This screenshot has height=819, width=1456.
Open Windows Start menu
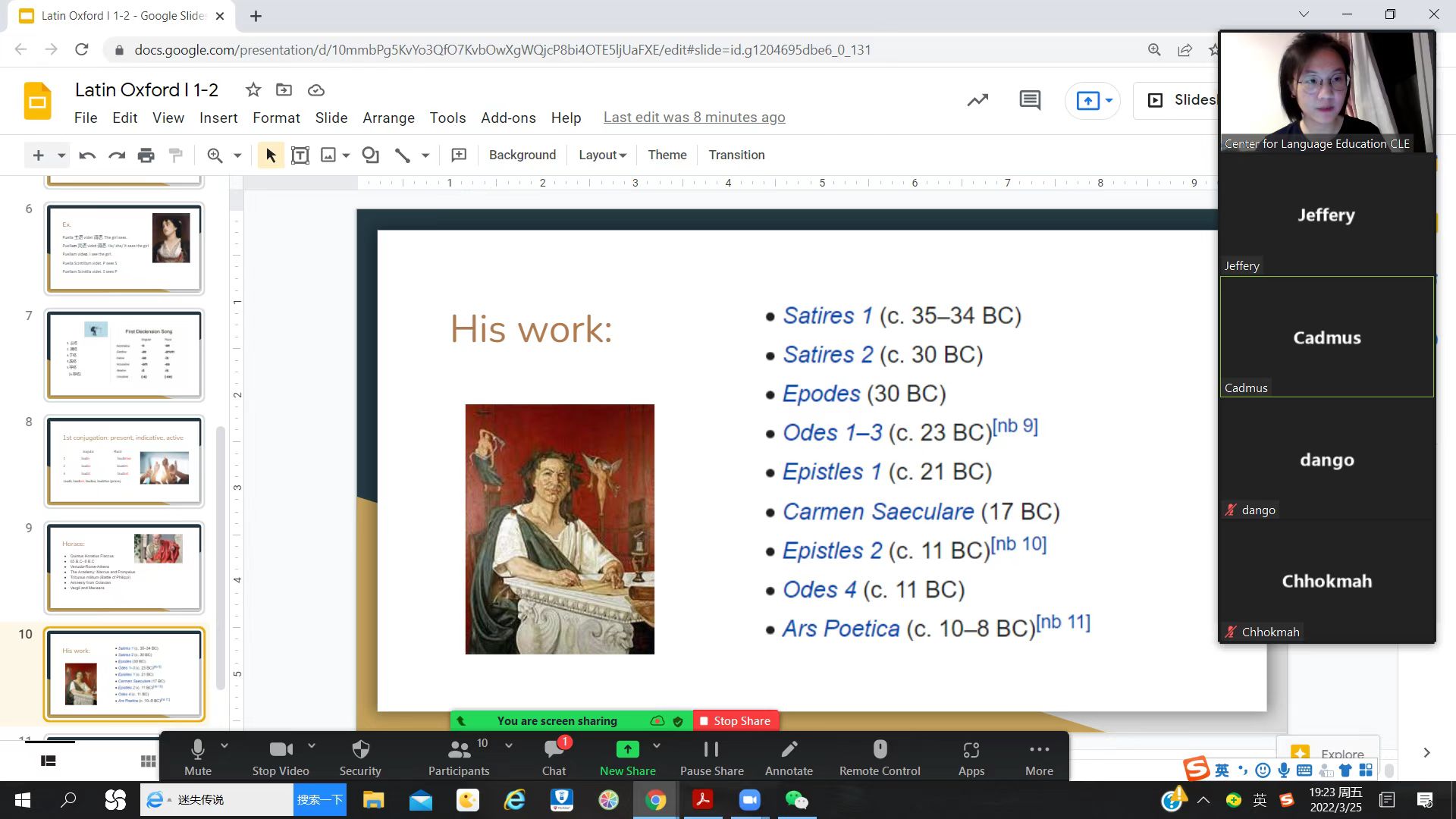tap(22, 800)
